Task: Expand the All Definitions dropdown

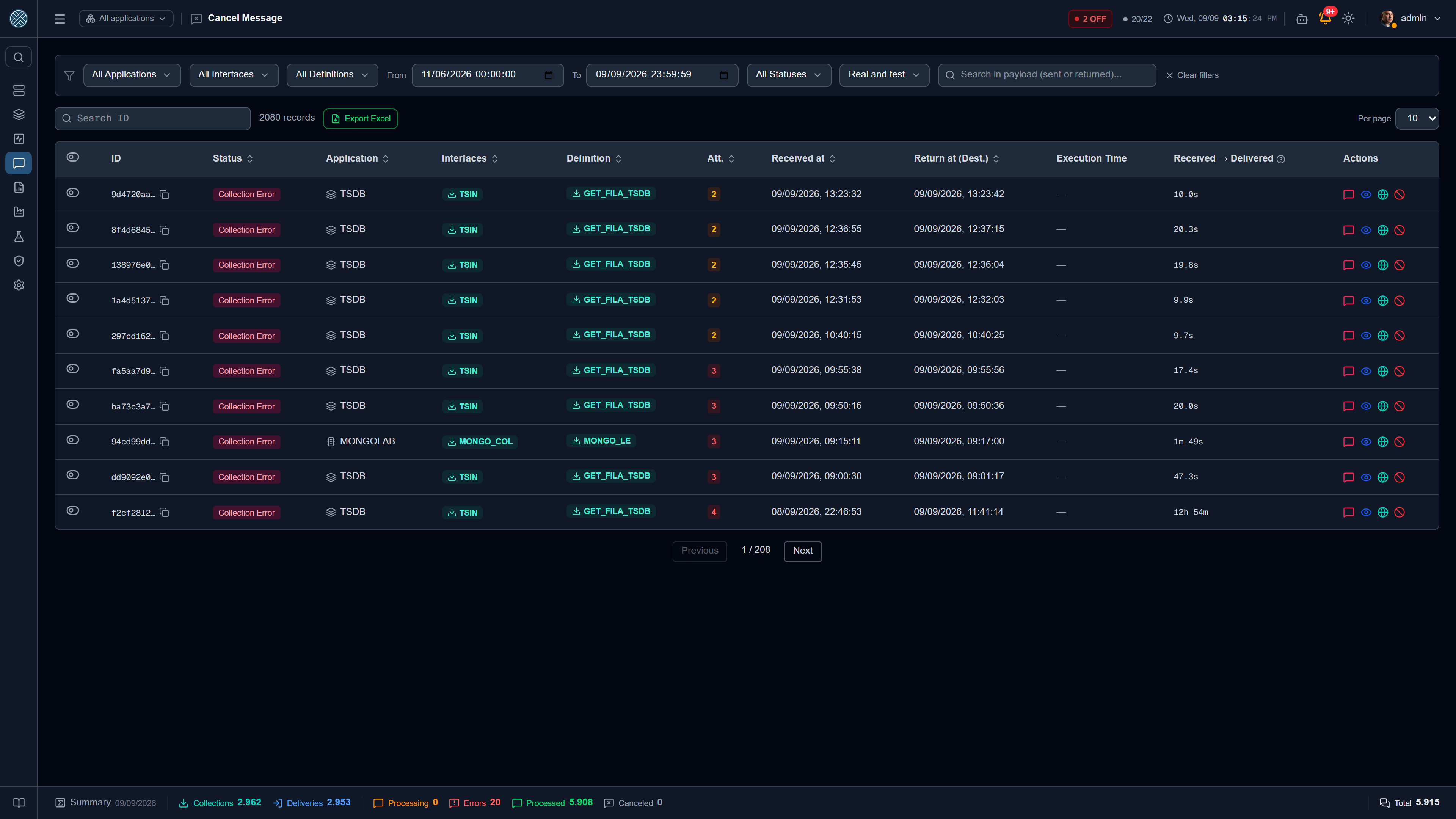Action: click(x=333, y=75)
